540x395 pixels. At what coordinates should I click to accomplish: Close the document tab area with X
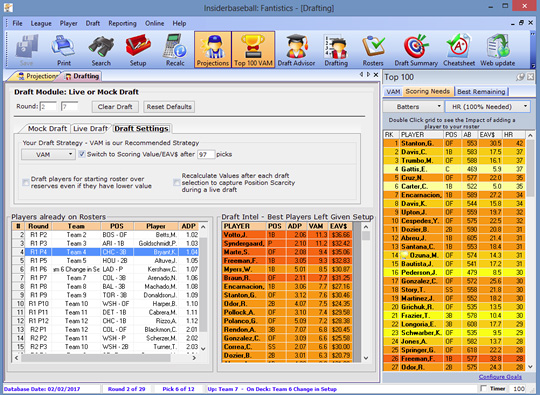point(376,74)
